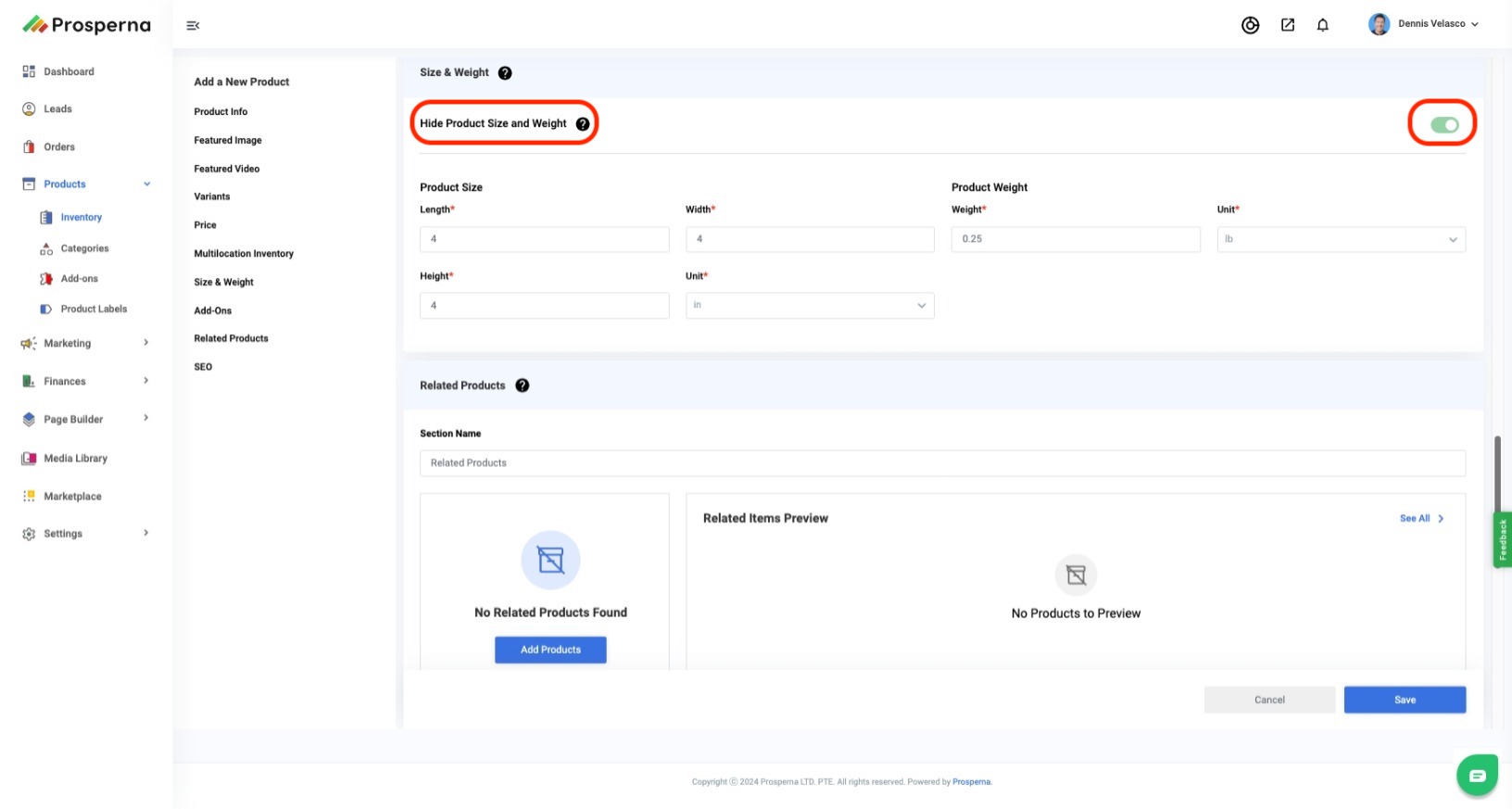Expand the Dennis Velasco user menu

coord(1424,24)
